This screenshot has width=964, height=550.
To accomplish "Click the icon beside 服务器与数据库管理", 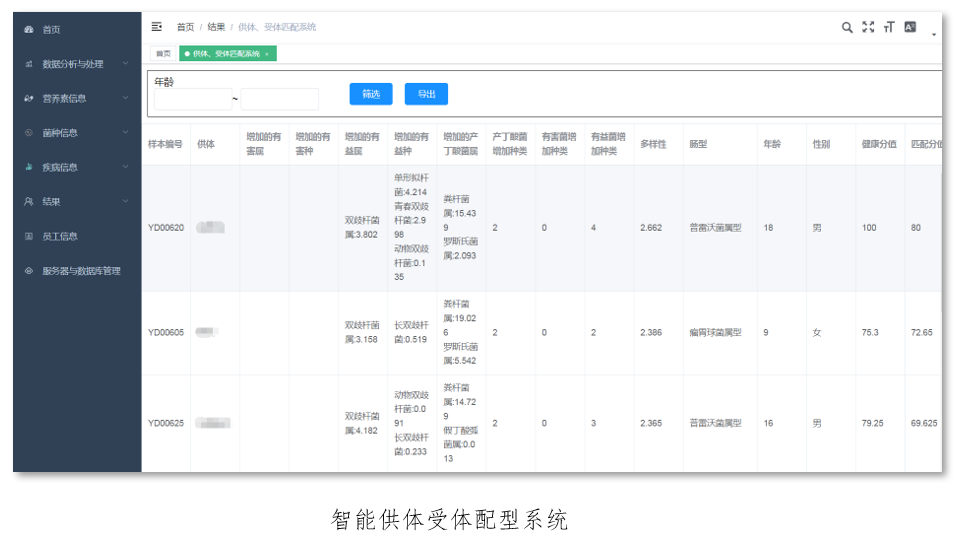I will [29, 270].
